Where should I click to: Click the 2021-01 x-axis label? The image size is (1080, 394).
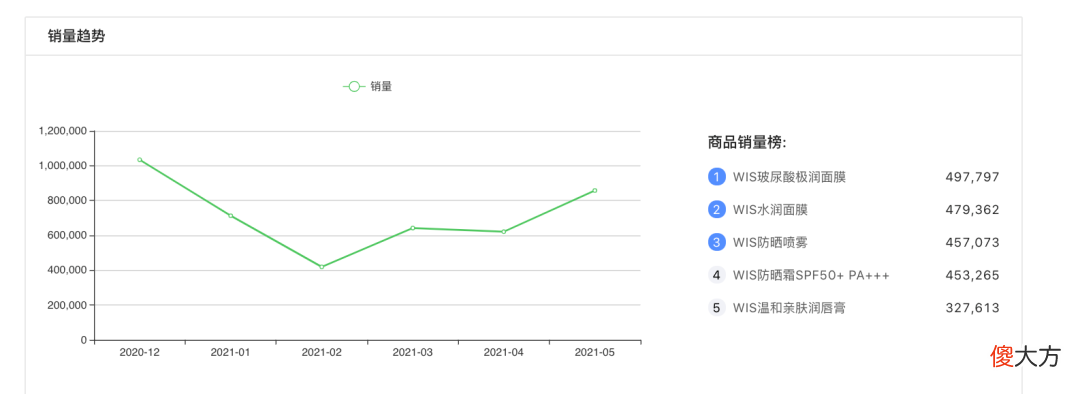coord(231,352)
